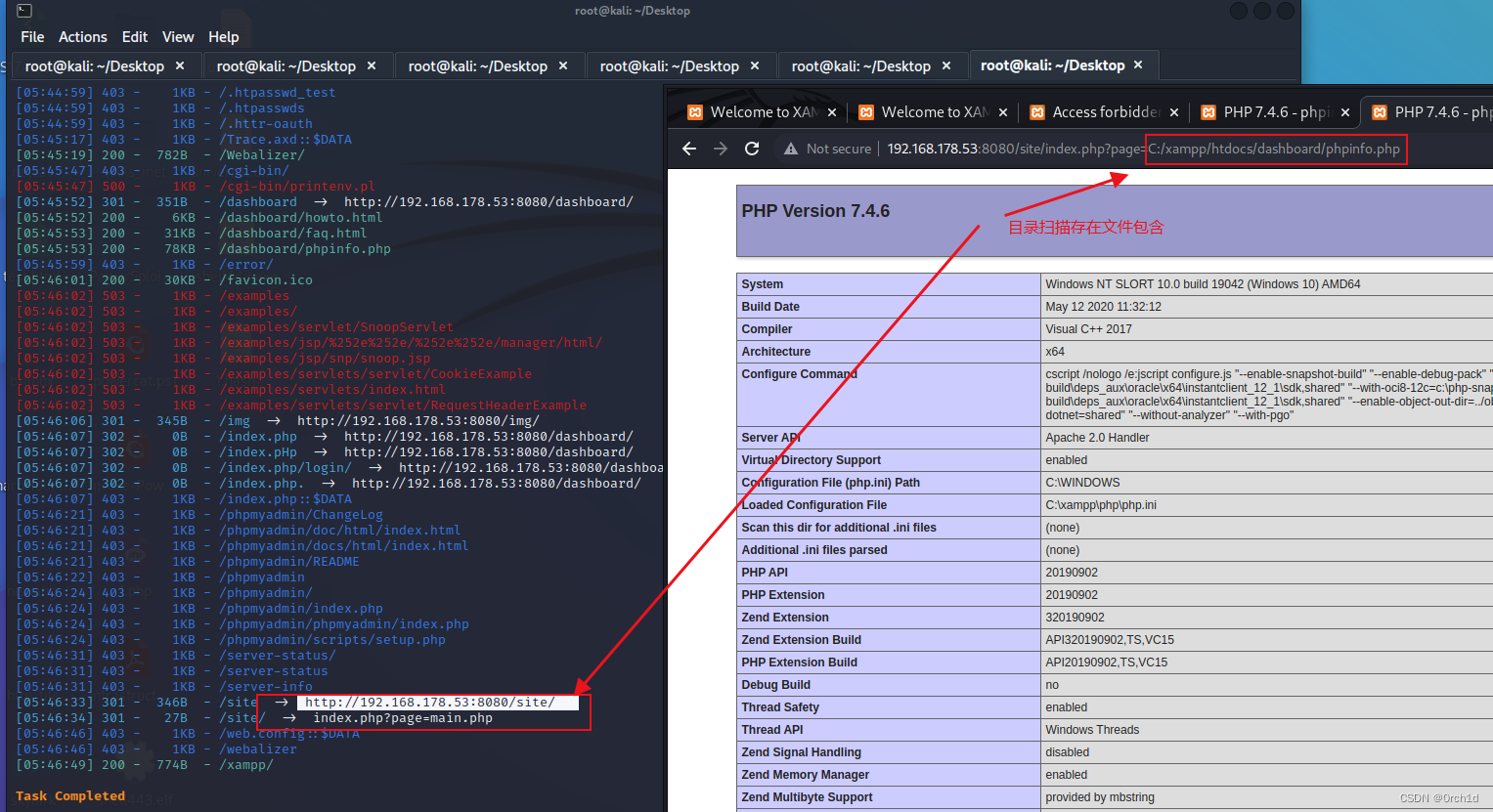This screenshot has width=1493, height=812.
Task: Click the /cgi-bin/printenv.pl result line
Action: point(196,187)
